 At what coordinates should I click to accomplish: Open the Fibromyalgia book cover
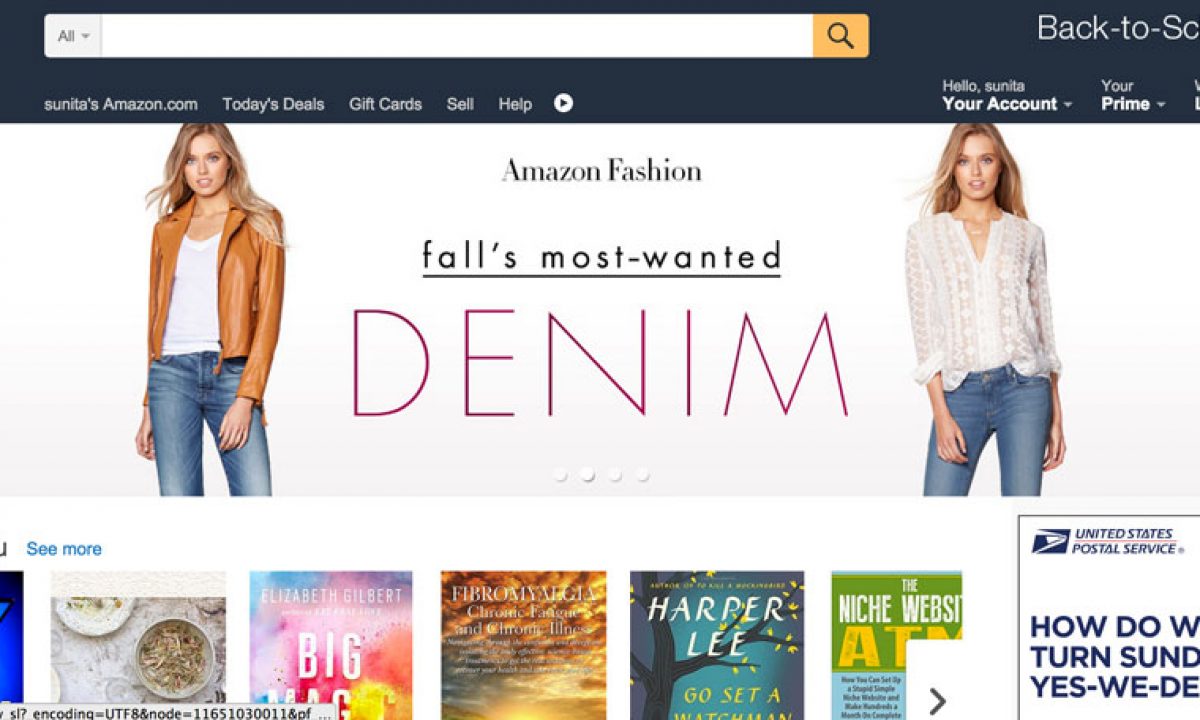pos(524,645)
